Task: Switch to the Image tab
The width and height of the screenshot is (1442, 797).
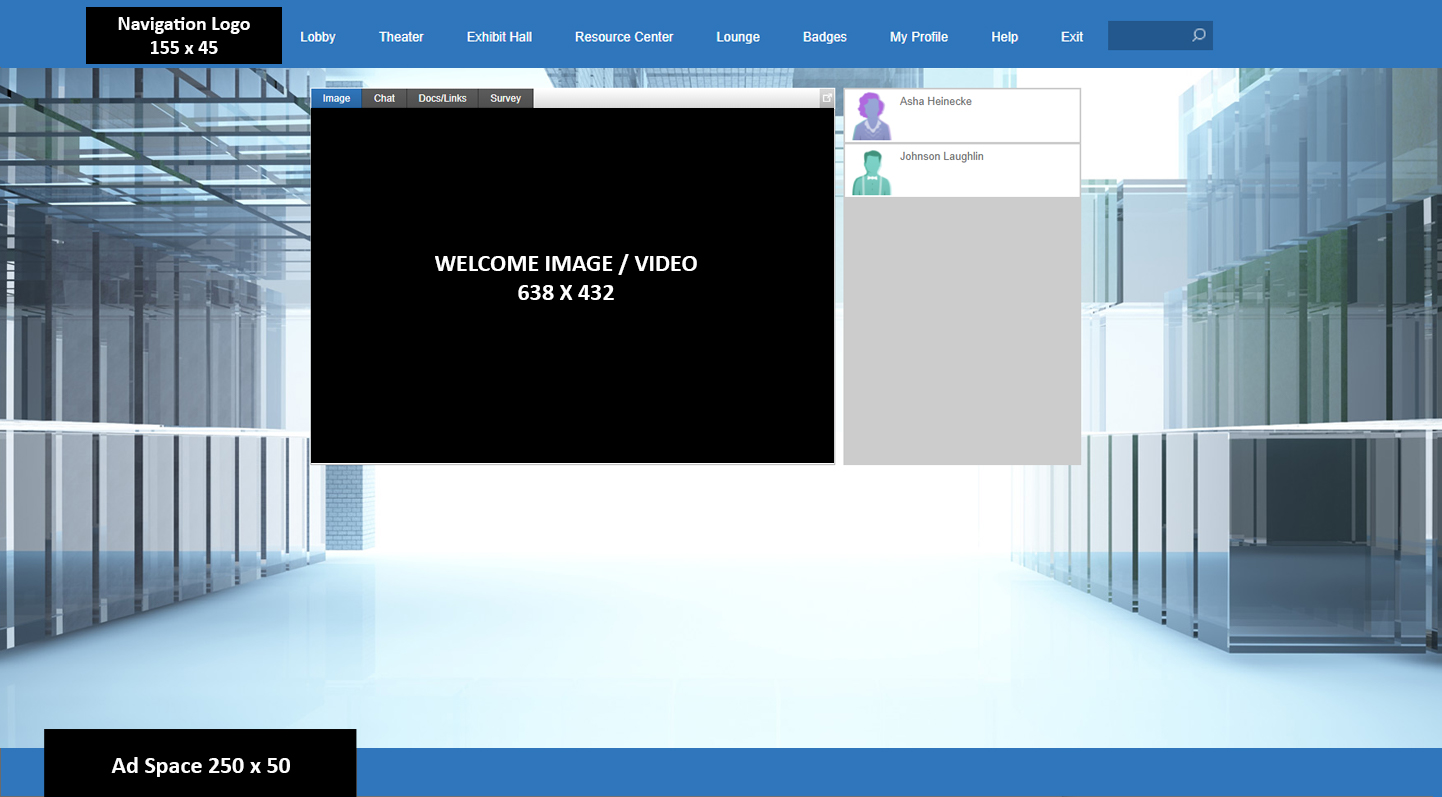Action: point(336,98)
